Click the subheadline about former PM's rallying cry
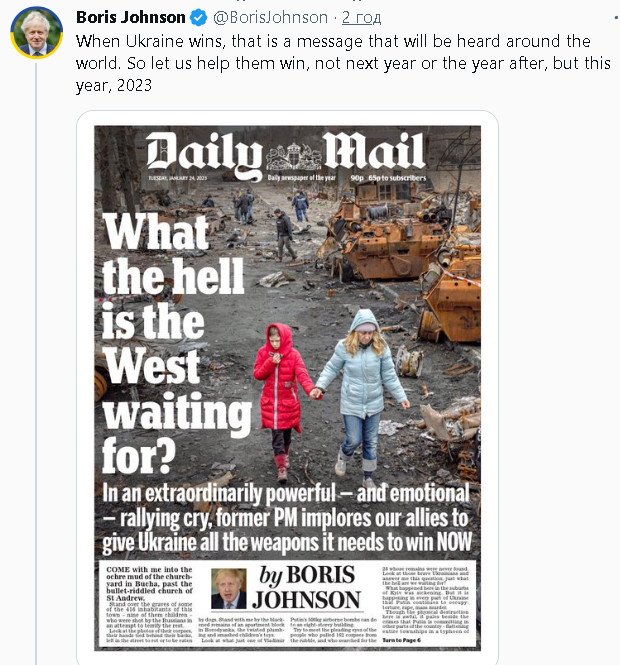Screen dimensions: 620x665 (x=287, y=518)
